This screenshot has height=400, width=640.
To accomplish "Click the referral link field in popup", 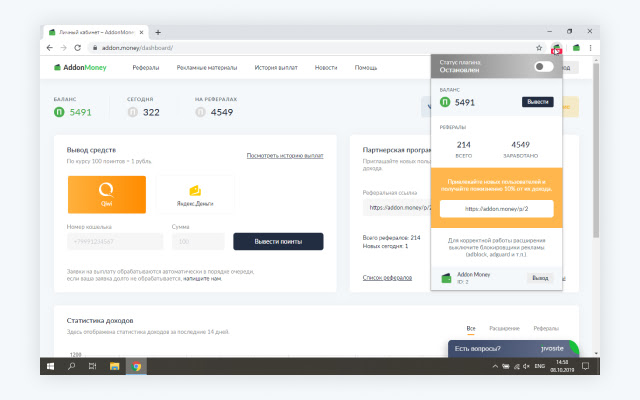I will click(x=496, y=208).
